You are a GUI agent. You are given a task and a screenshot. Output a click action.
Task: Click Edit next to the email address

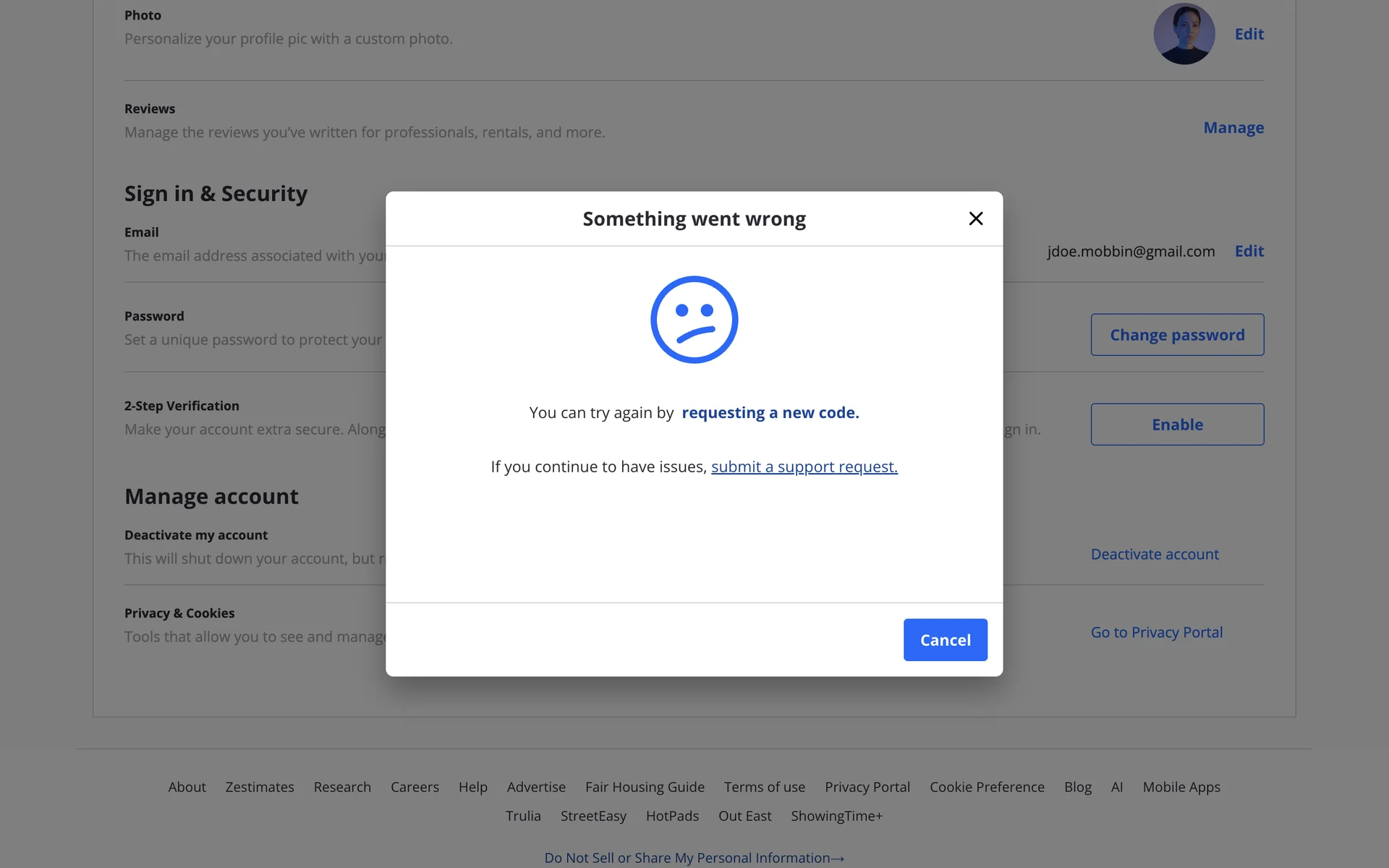point(1249,251)
